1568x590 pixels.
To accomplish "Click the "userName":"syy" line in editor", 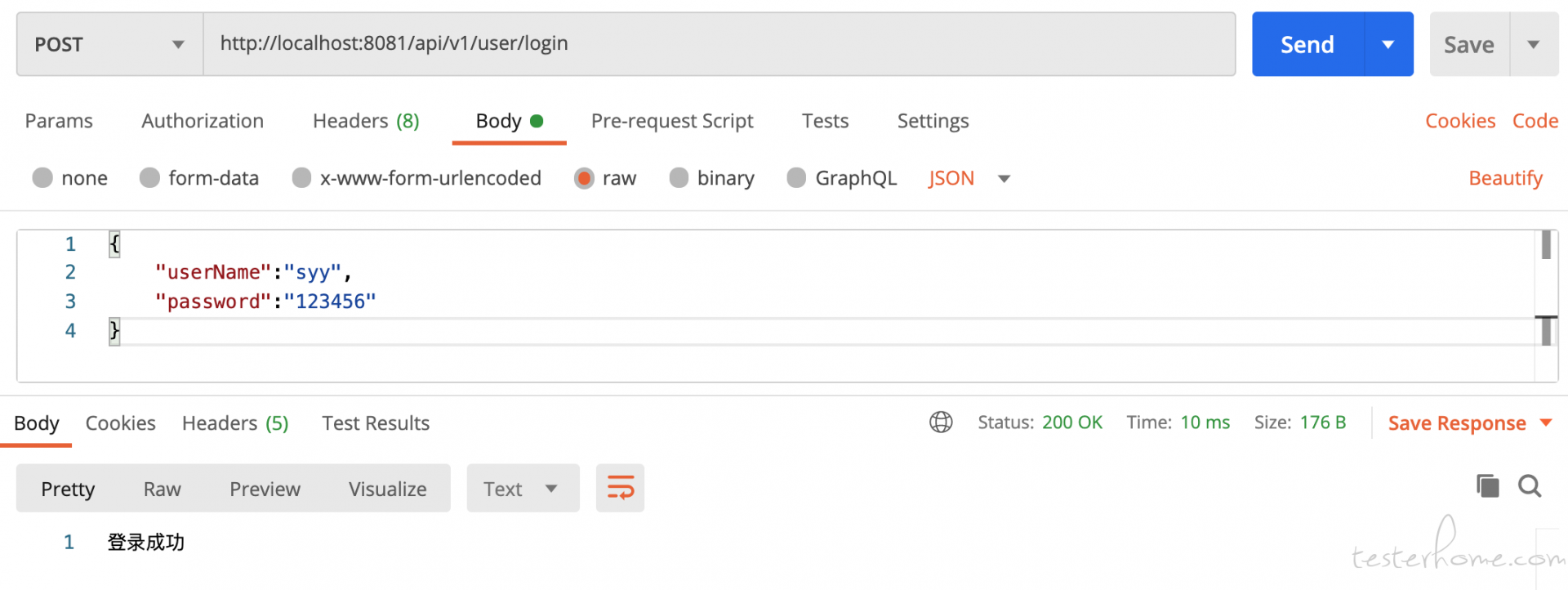I will (253, 272).
